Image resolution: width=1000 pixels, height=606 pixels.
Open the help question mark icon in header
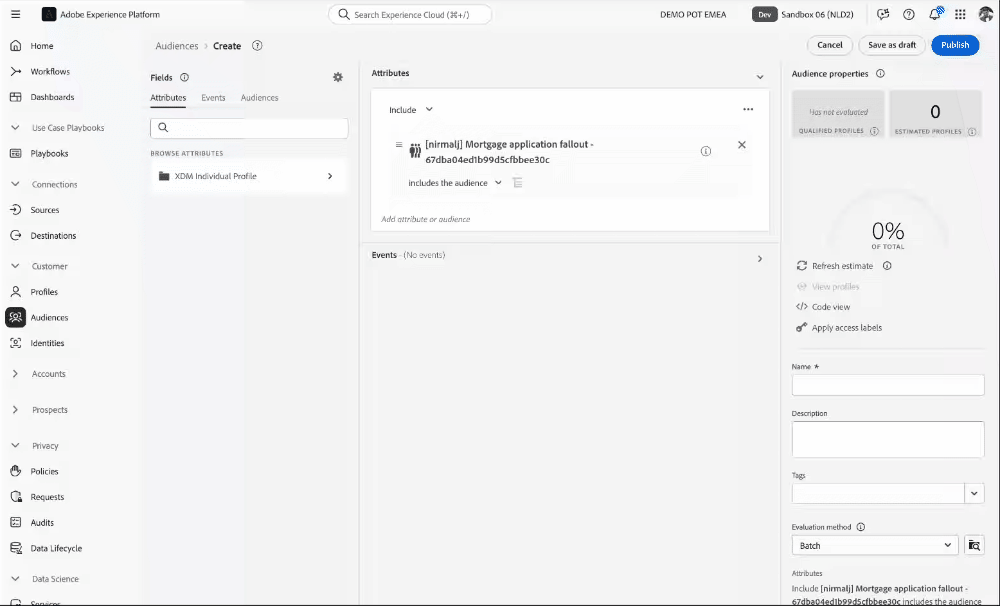coord(909,14)
